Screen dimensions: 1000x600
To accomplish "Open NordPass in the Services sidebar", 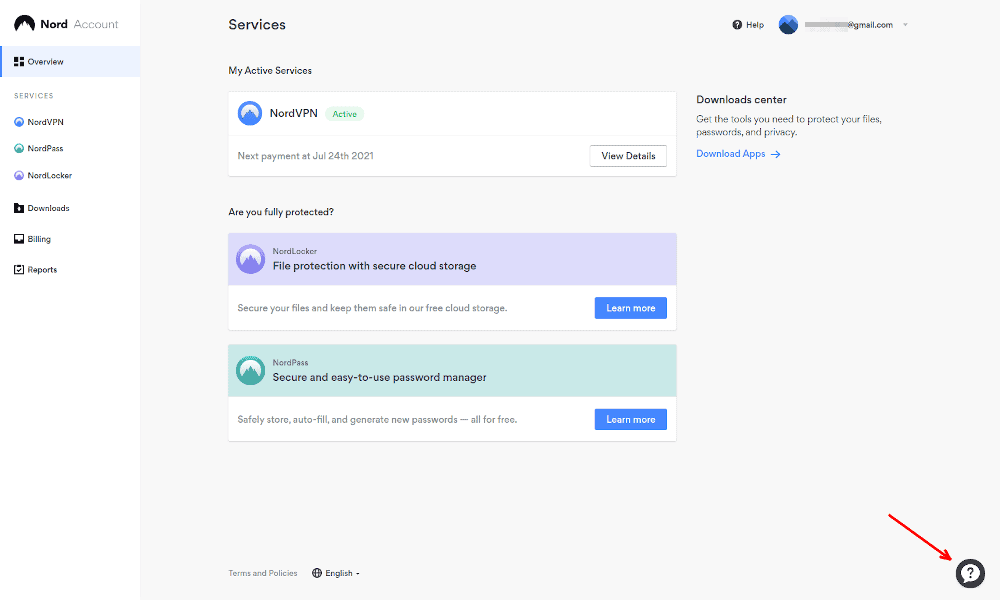I will (45, 148).
